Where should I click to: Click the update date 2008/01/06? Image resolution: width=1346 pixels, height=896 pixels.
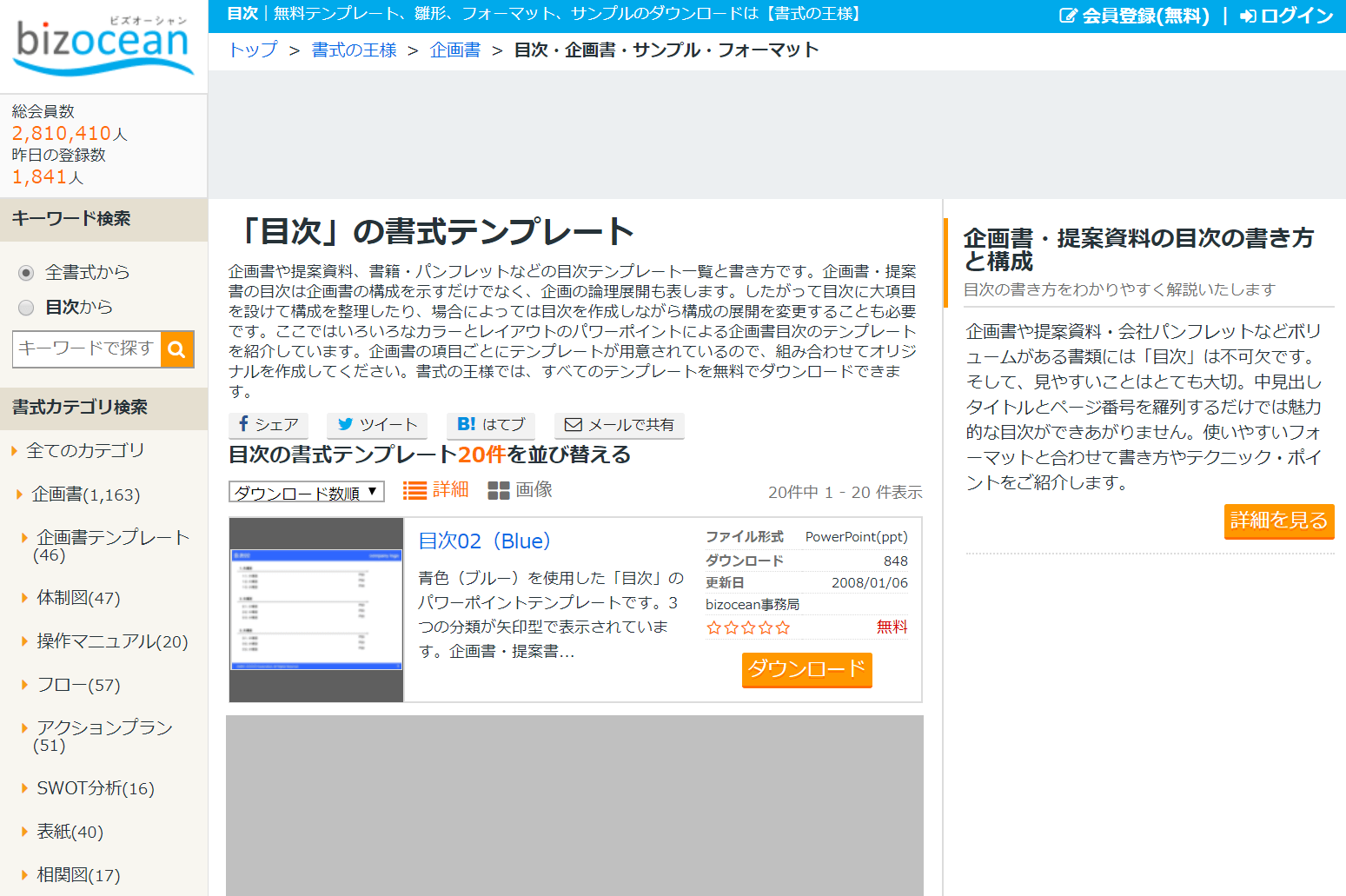click(x=869, y=582)
